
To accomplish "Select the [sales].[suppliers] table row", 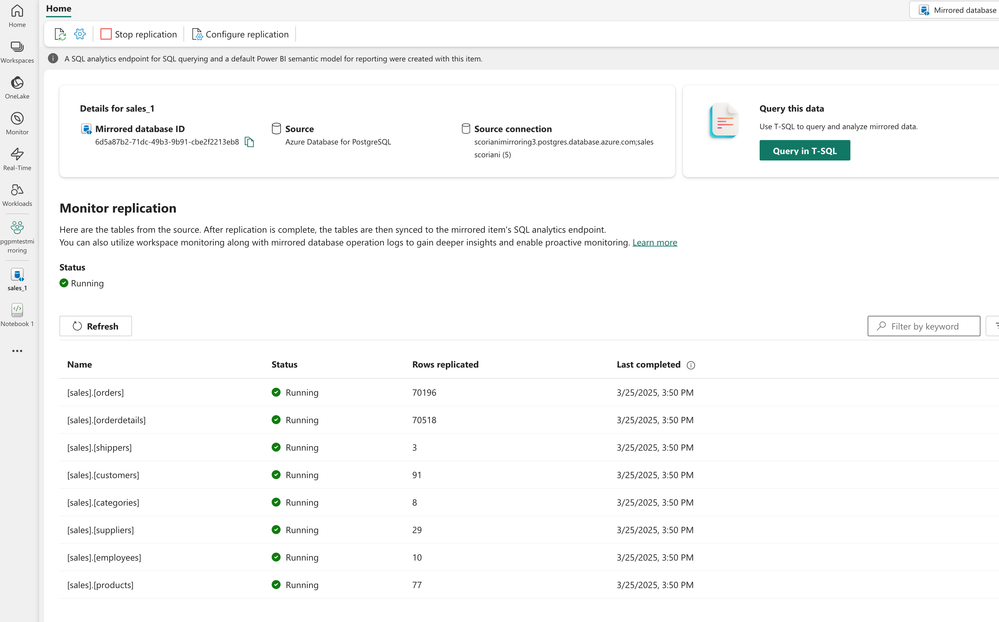I will point(529,530).
